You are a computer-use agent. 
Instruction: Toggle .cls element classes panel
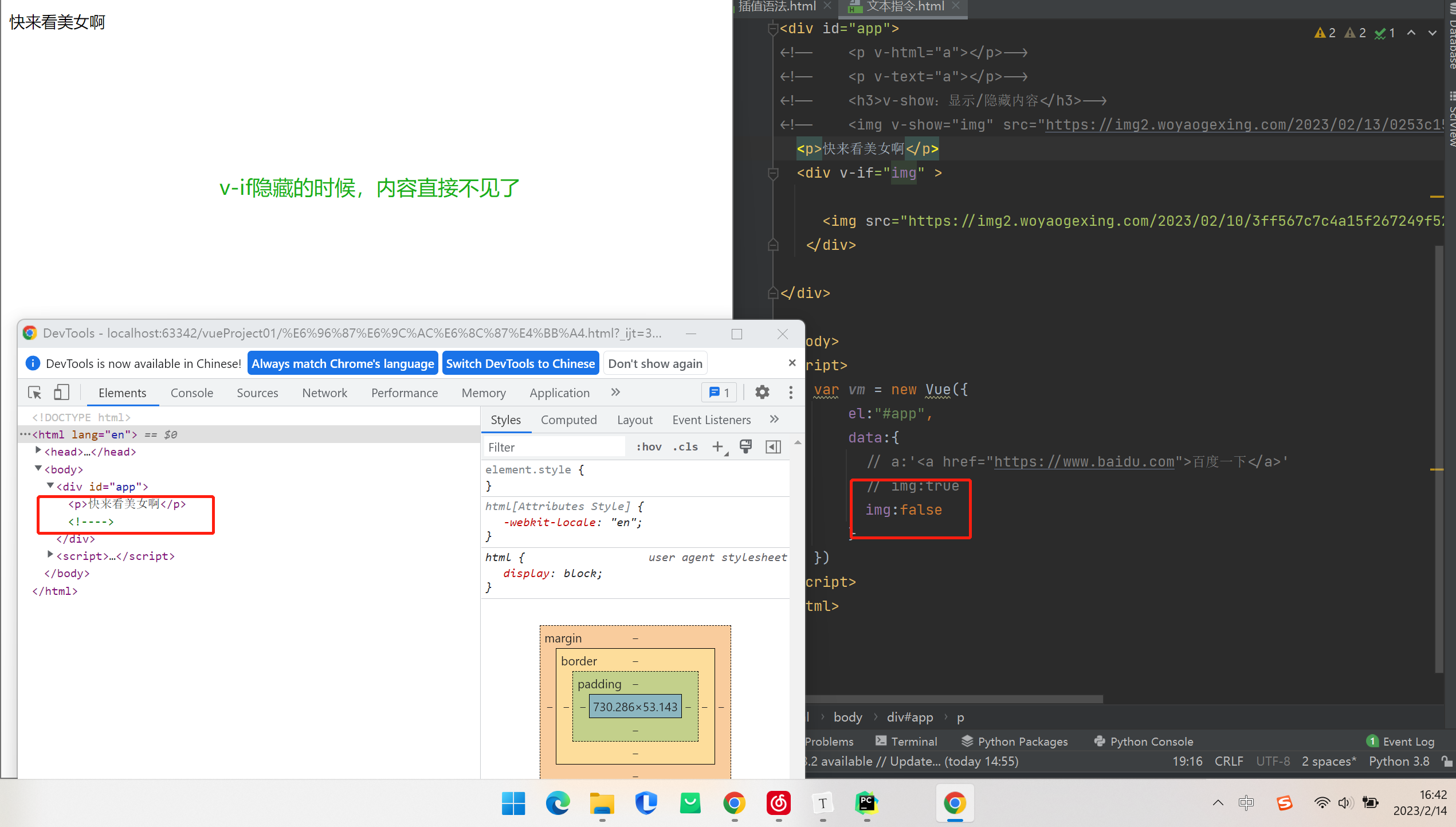tap(685, 447)
